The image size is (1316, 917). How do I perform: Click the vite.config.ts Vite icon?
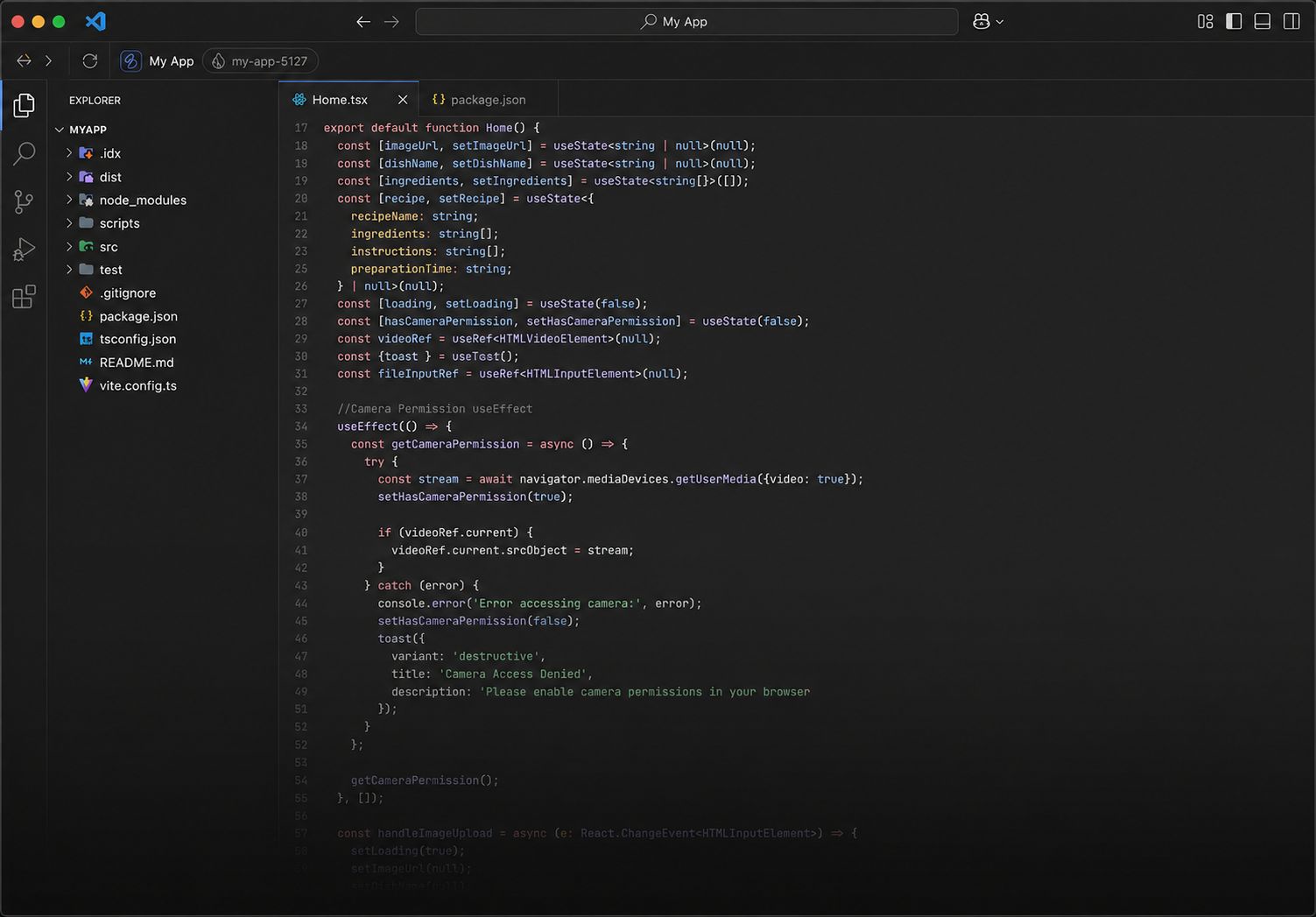tap(86, 384)
